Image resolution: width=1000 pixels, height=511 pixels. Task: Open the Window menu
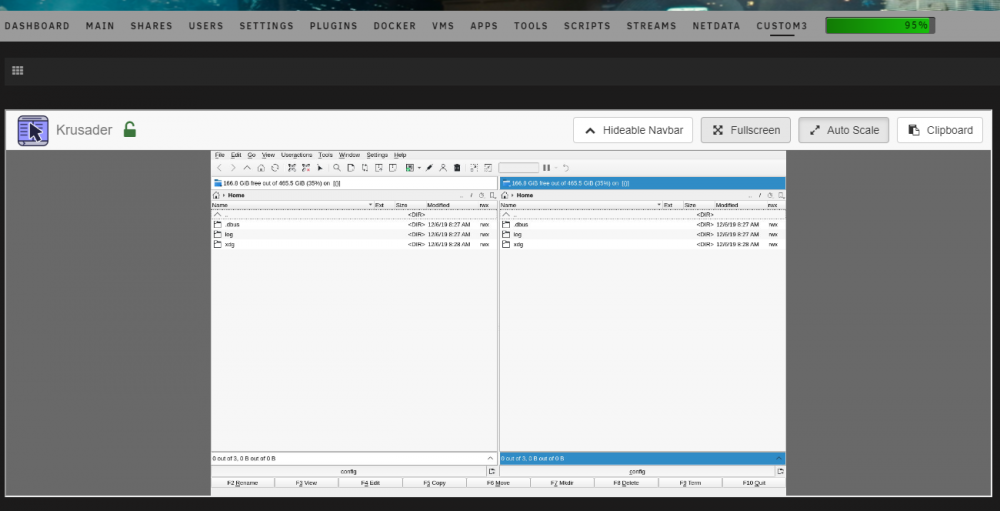point(349,155)
